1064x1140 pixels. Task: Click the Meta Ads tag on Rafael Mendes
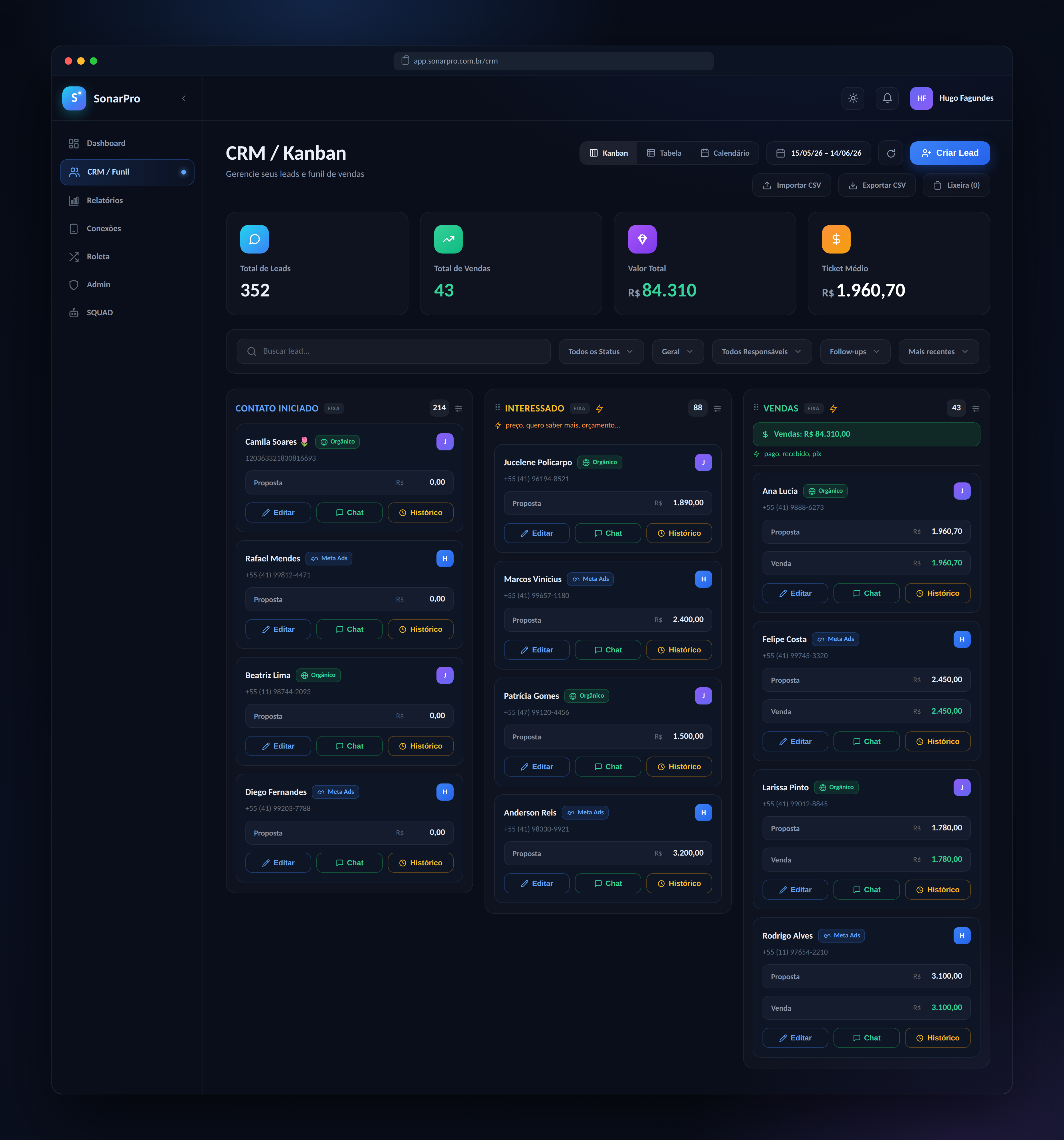coord(329,559)
